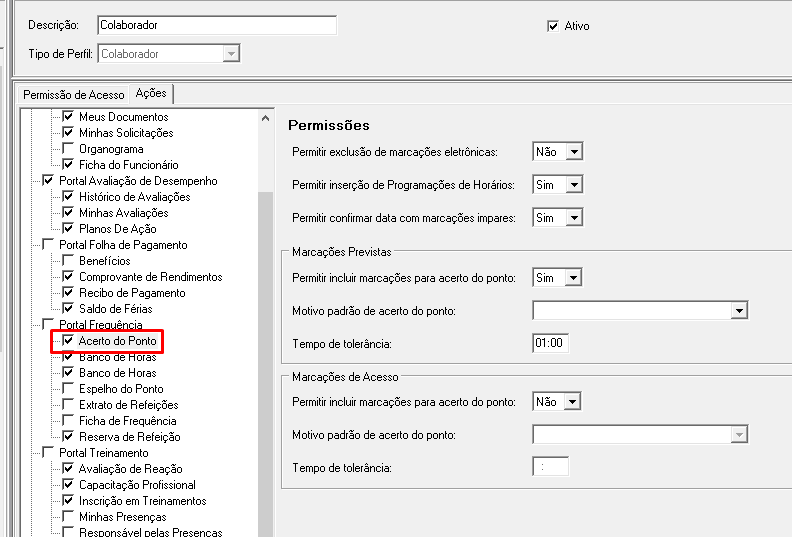Uncheck the Meus Documentos checkbox

click(69, 117)
